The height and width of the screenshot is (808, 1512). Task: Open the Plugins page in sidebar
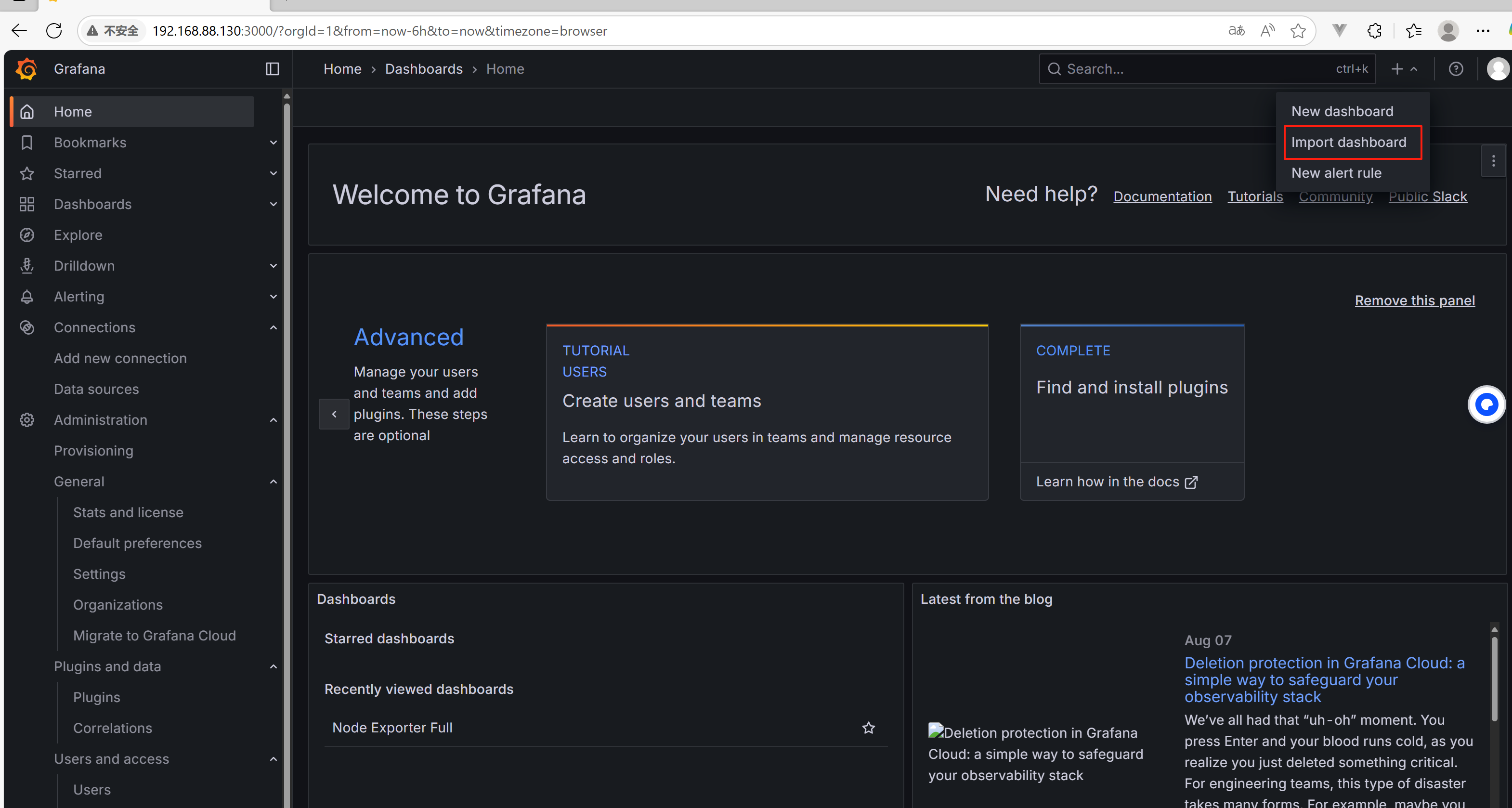[x=97, y=697]
